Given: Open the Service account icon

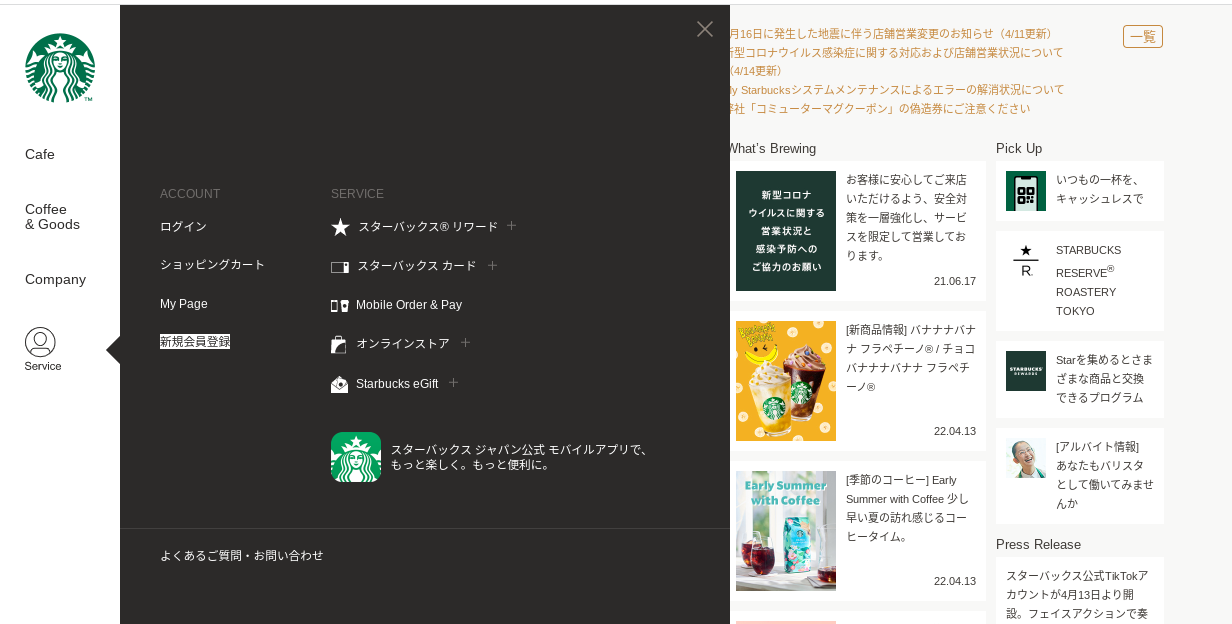Looking at the screenshot, I should (x=41, y=349).
